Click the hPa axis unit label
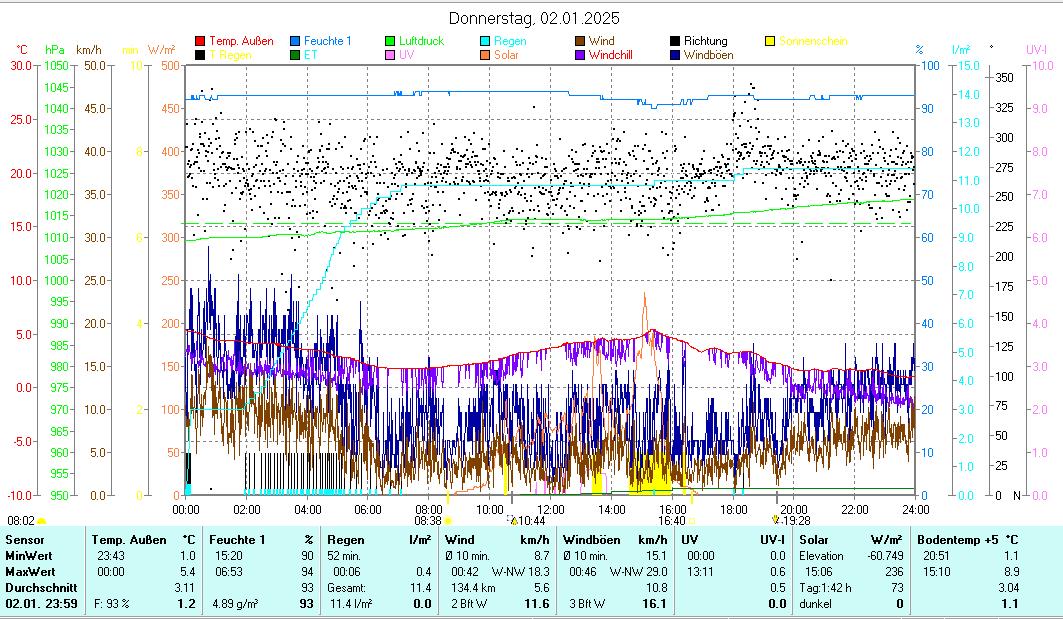The width and height of the screenshot is (1063, 619). click(54, 49)
